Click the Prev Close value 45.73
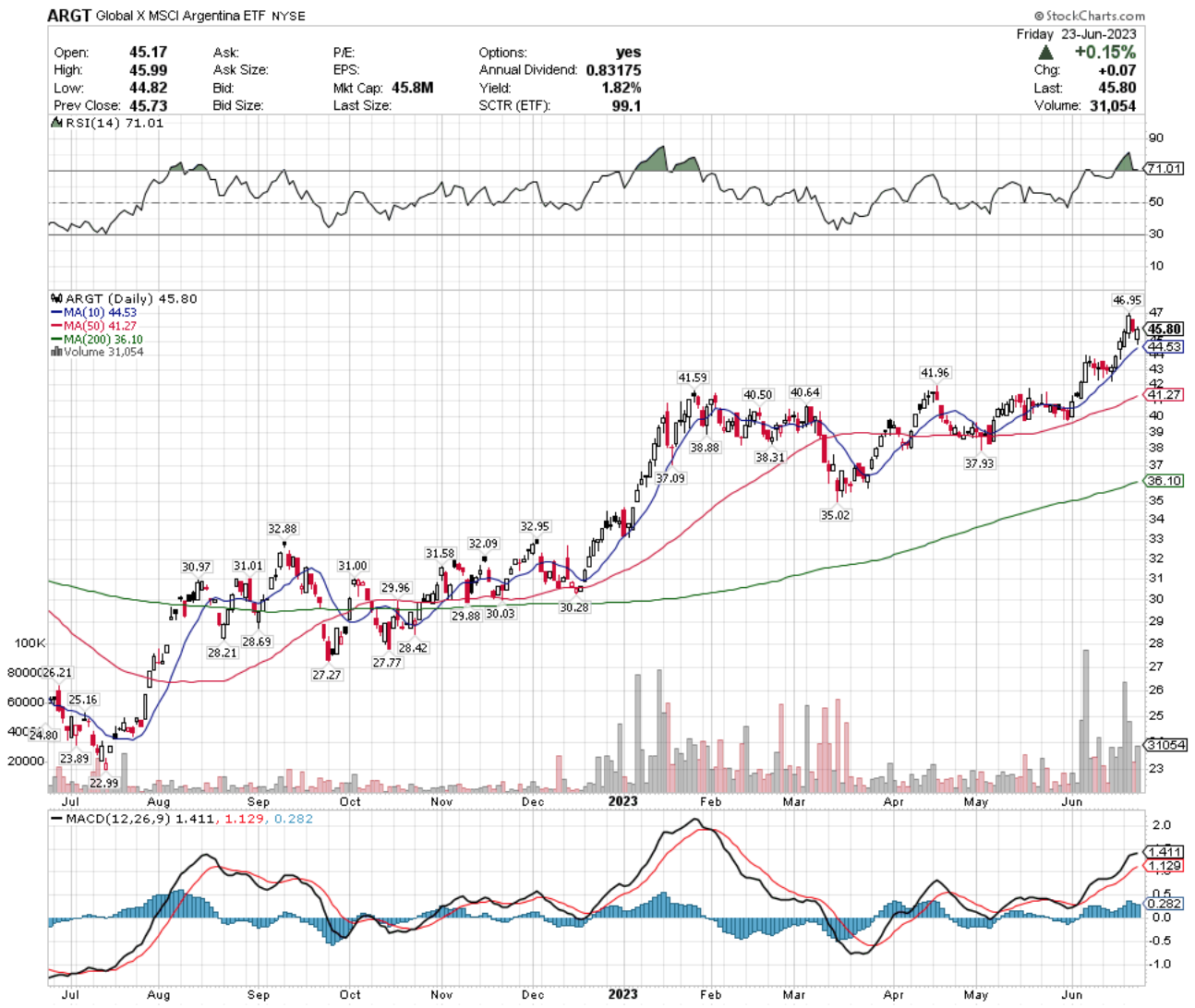 tap(148, 105)
